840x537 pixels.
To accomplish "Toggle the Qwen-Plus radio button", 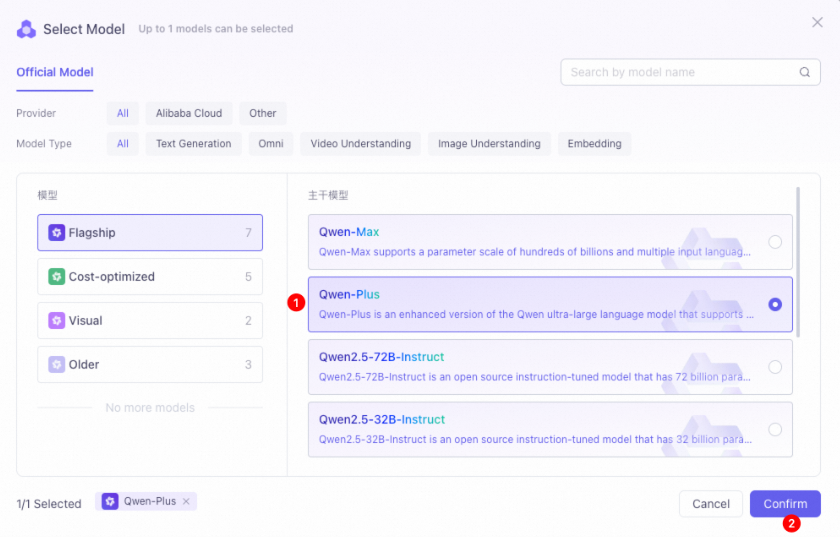I will (x=775, y=304).
